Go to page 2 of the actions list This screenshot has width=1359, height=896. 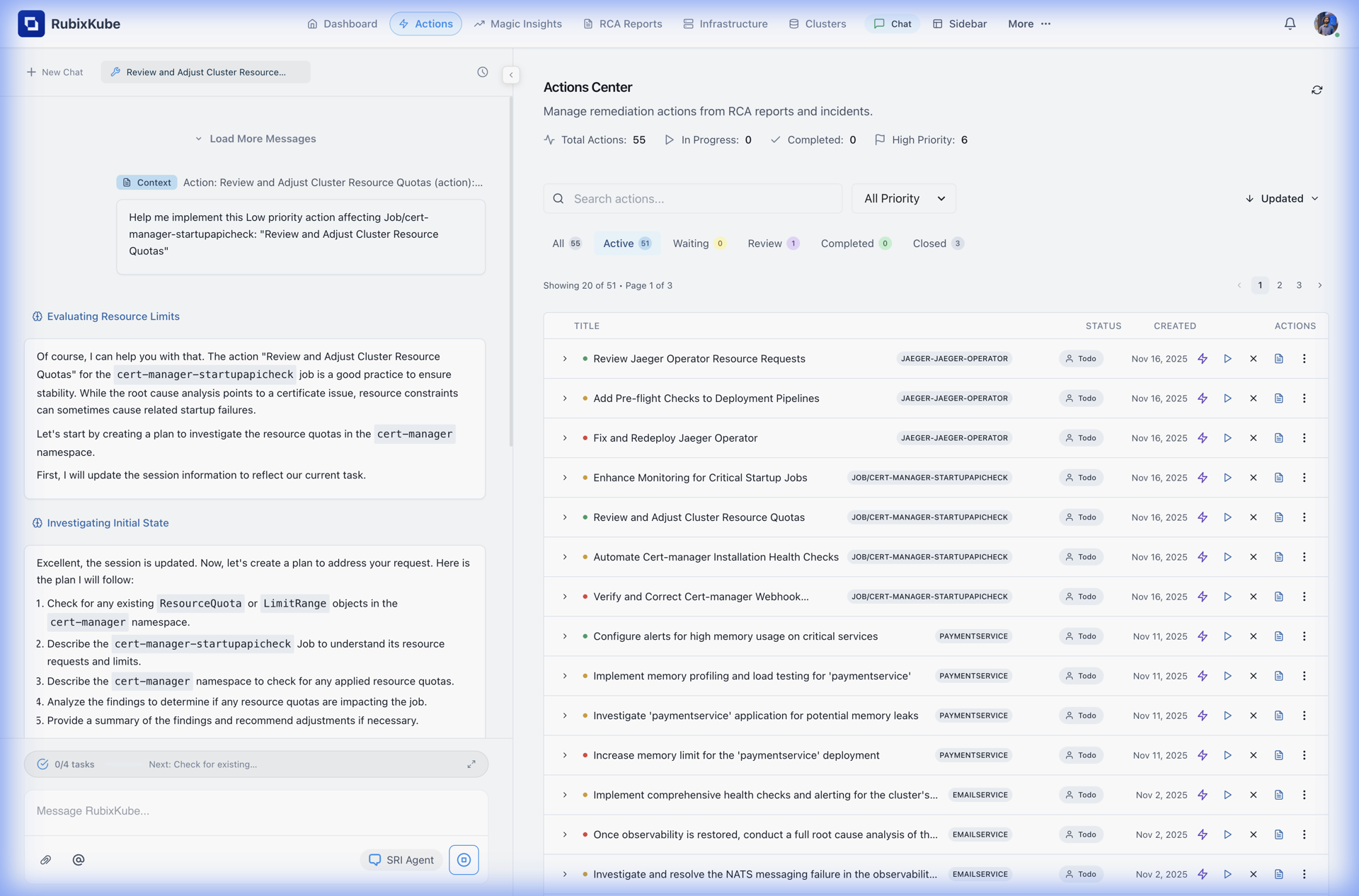(x=1280, y=285)
